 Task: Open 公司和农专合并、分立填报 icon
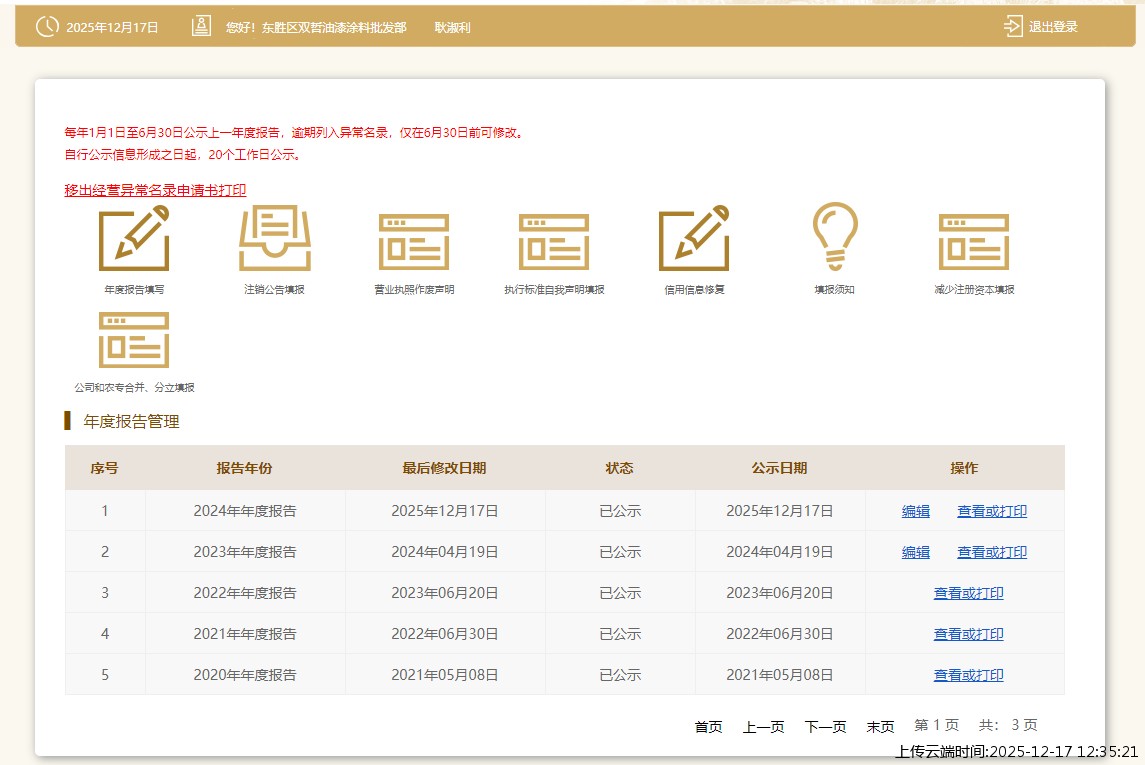point(134,339)
